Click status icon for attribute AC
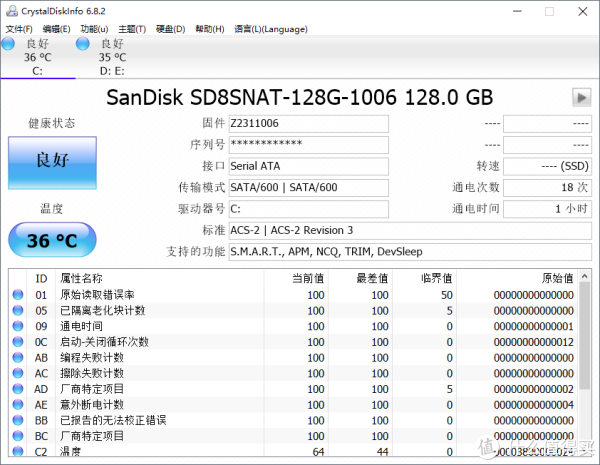Screen dimensions: 600x465 [18, 373]
